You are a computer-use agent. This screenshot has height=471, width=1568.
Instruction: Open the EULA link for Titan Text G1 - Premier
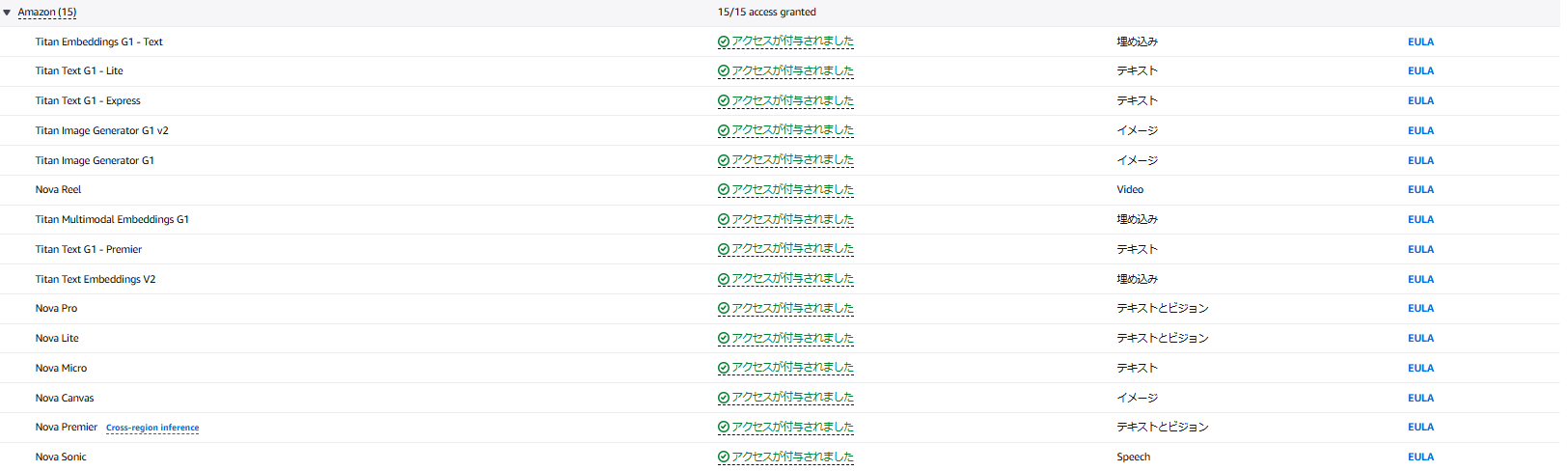(x=1420, y=250)
